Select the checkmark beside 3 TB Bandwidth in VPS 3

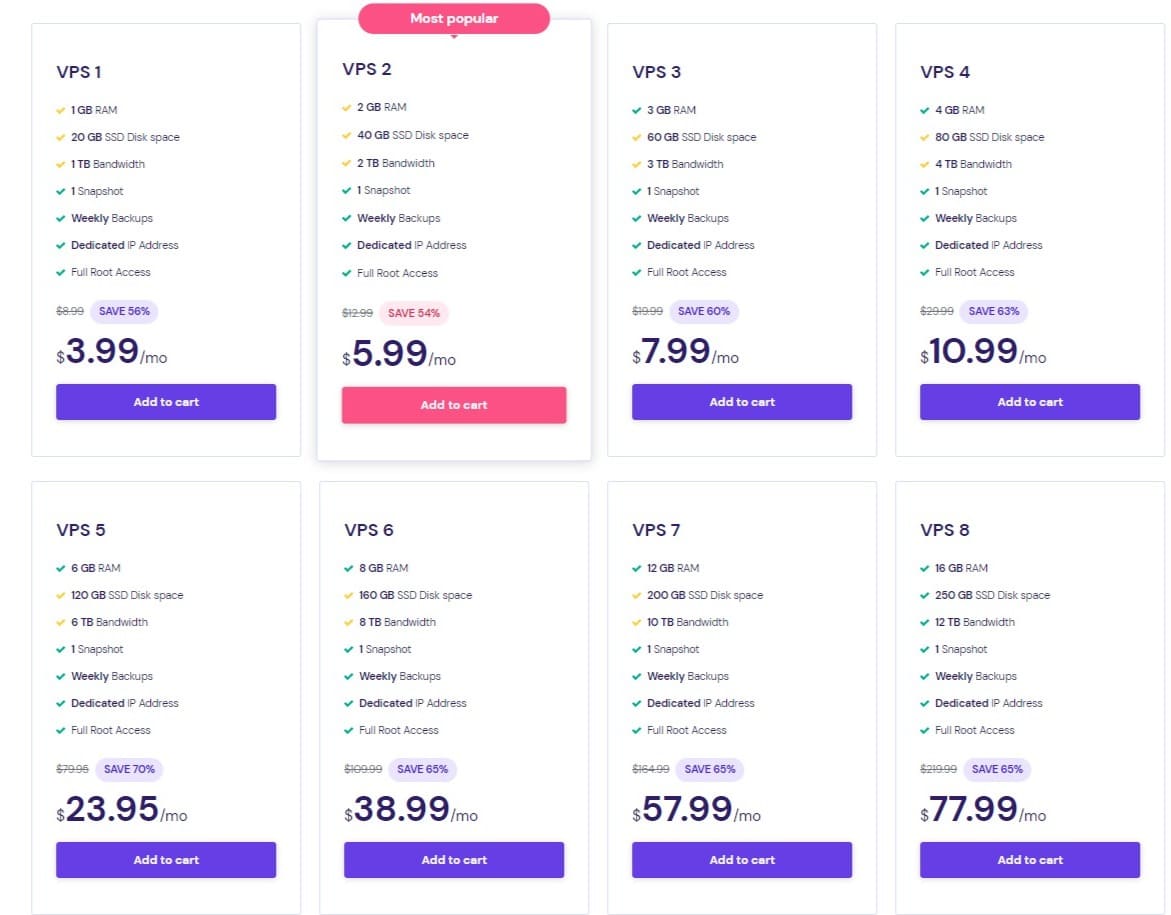(637, 164)
